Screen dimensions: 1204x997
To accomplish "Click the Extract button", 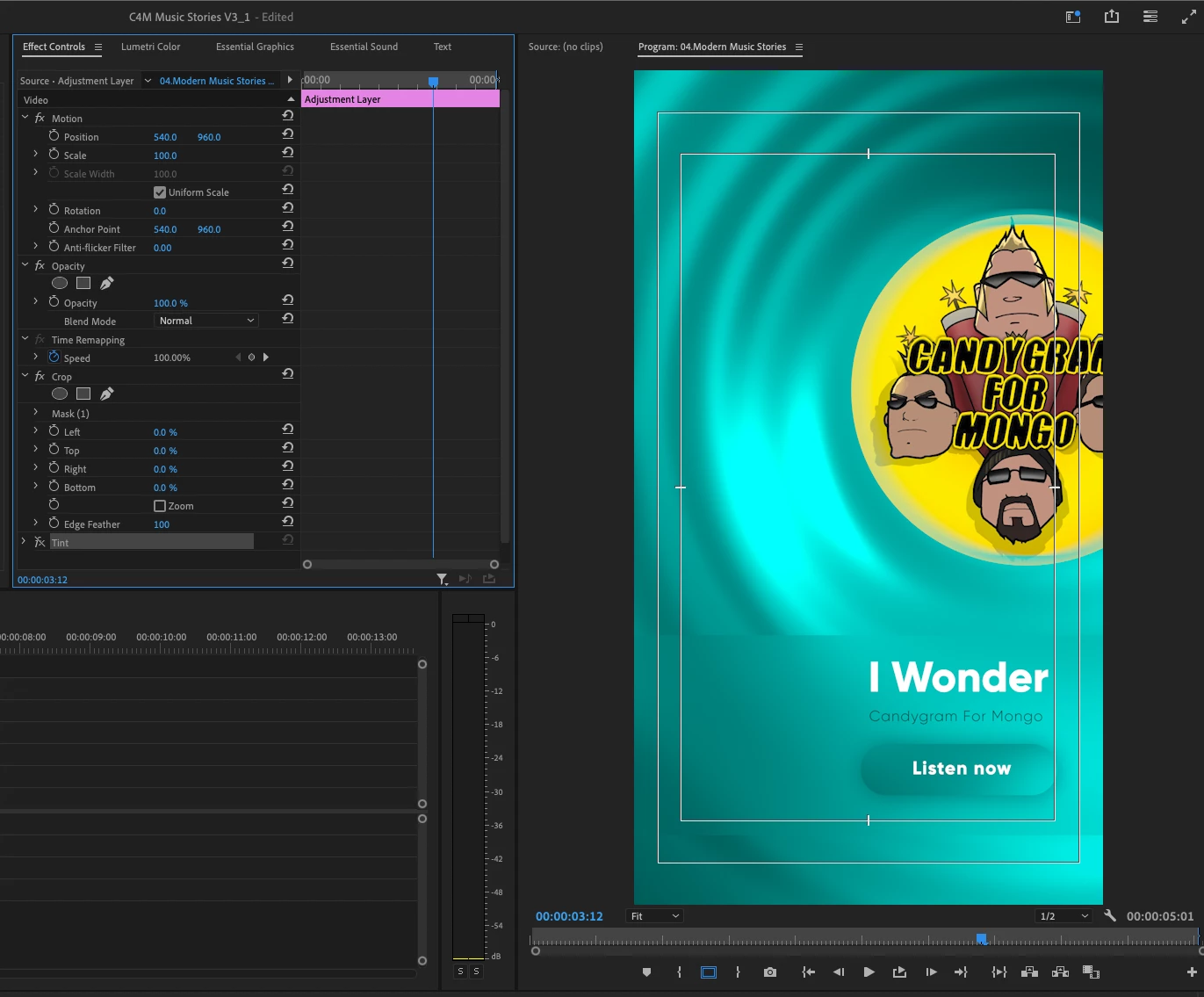I will 1060,972.
